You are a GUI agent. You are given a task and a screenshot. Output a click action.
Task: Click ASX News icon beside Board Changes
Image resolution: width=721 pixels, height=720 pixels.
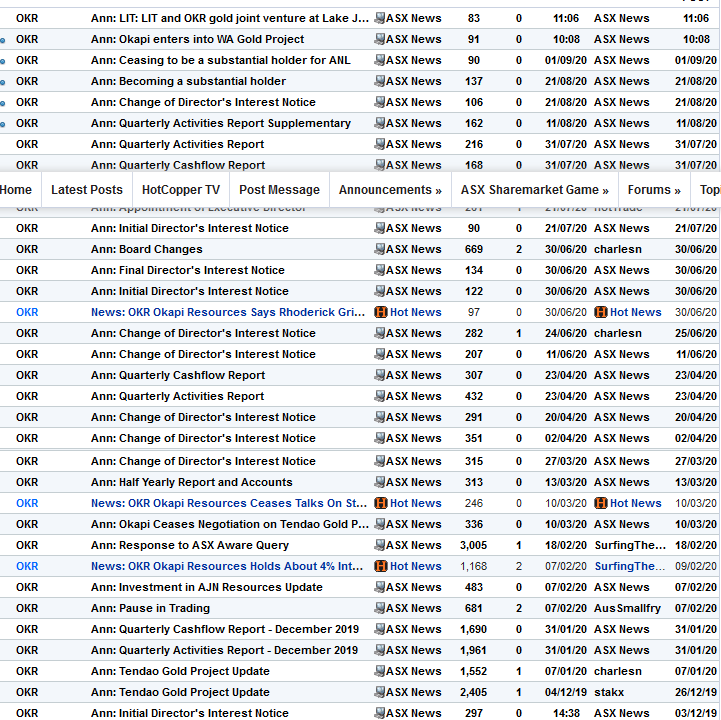[x=379, y=249]
